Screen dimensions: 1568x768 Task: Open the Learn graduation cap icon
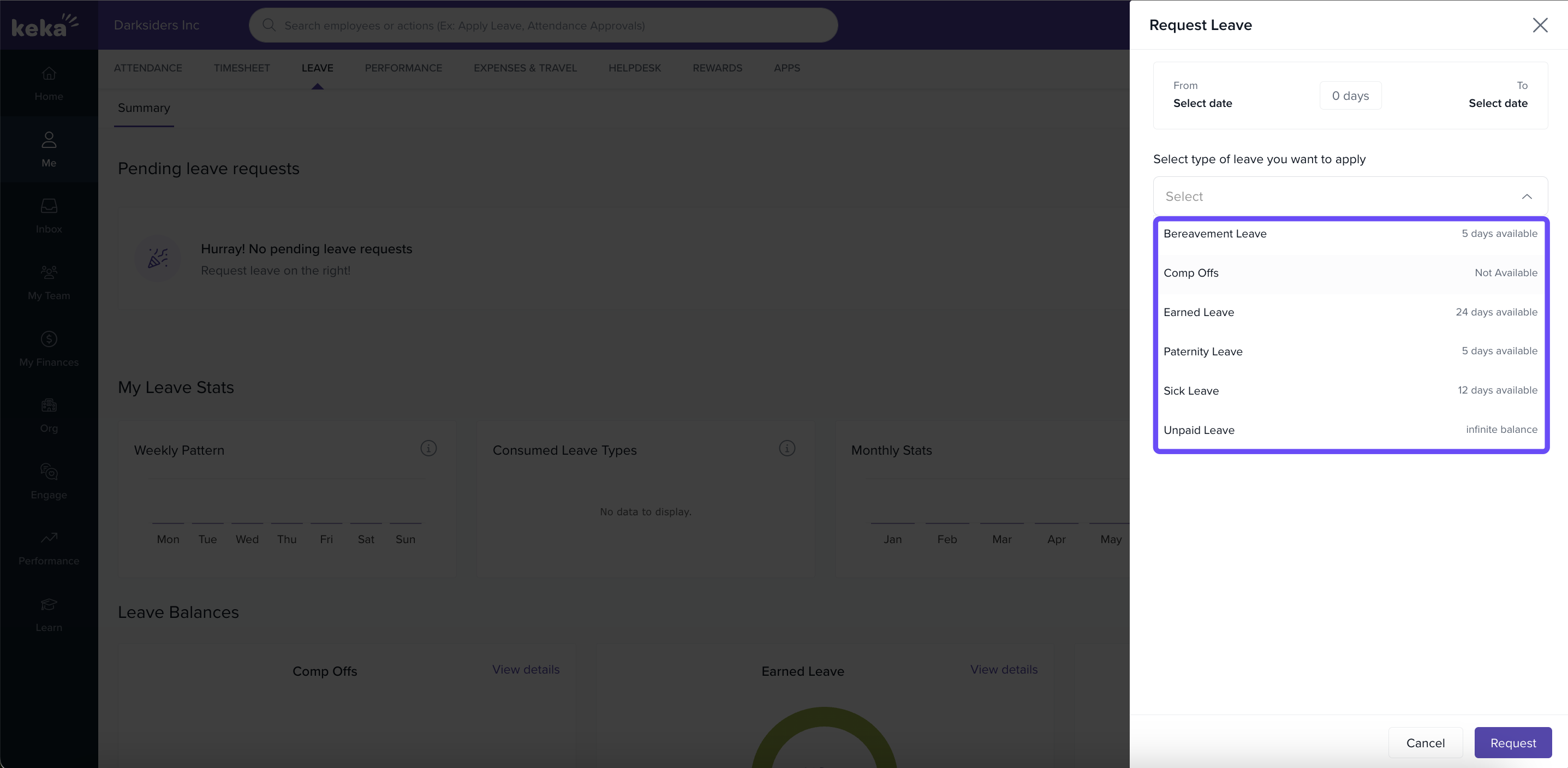pyautogui.click(x=49, y=604)
